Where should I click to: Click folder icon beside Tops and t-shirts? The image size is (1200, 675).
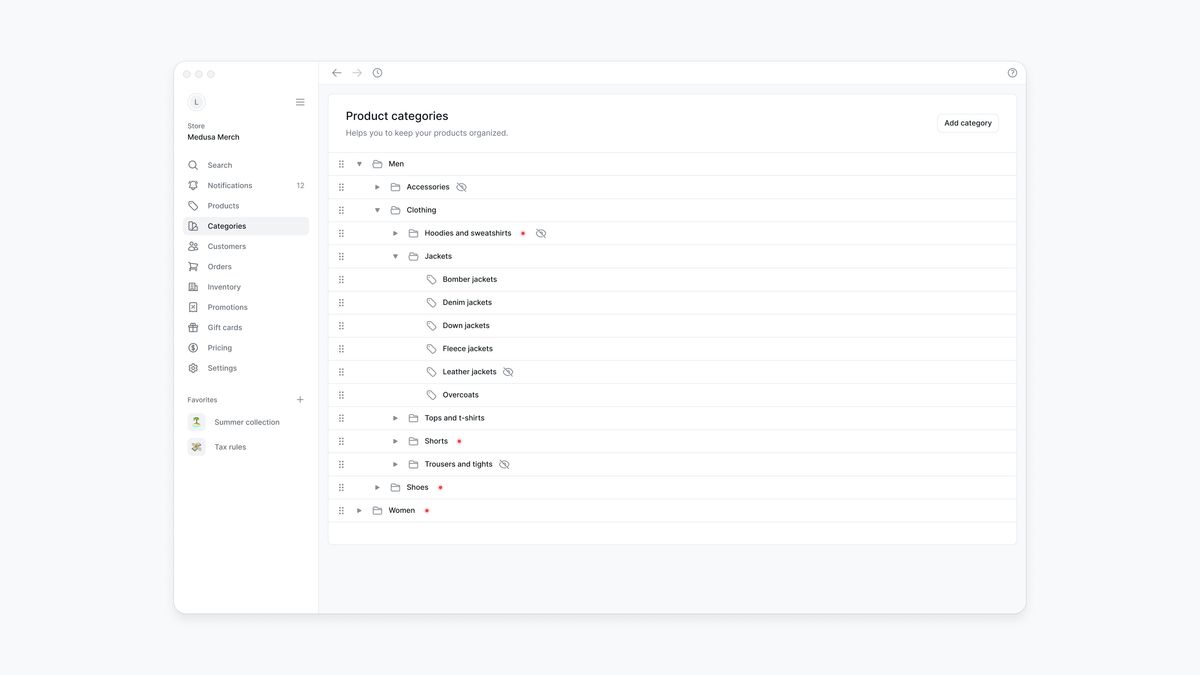click(x=413, y=418)
